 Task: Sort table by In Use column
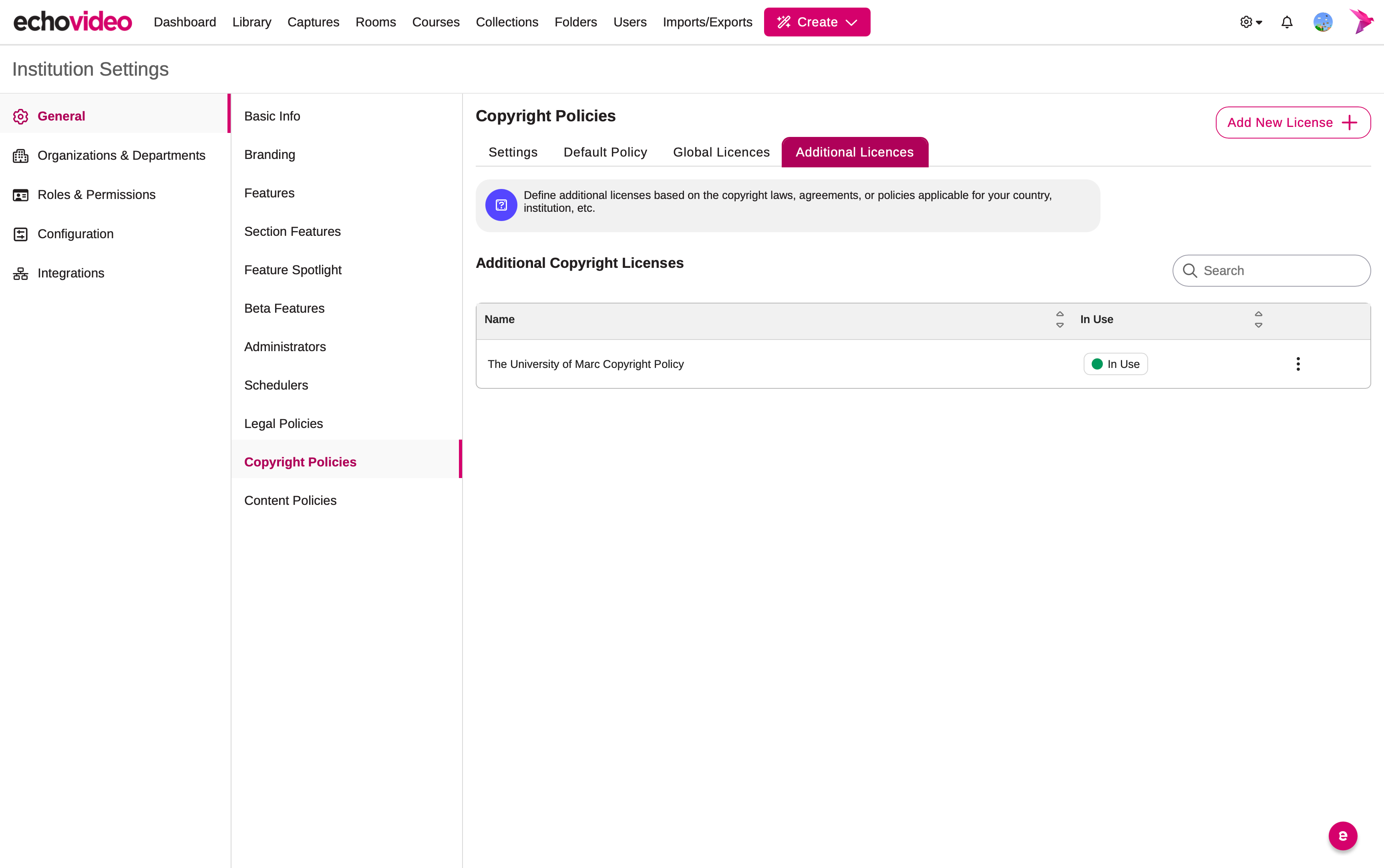(1258, 319)
